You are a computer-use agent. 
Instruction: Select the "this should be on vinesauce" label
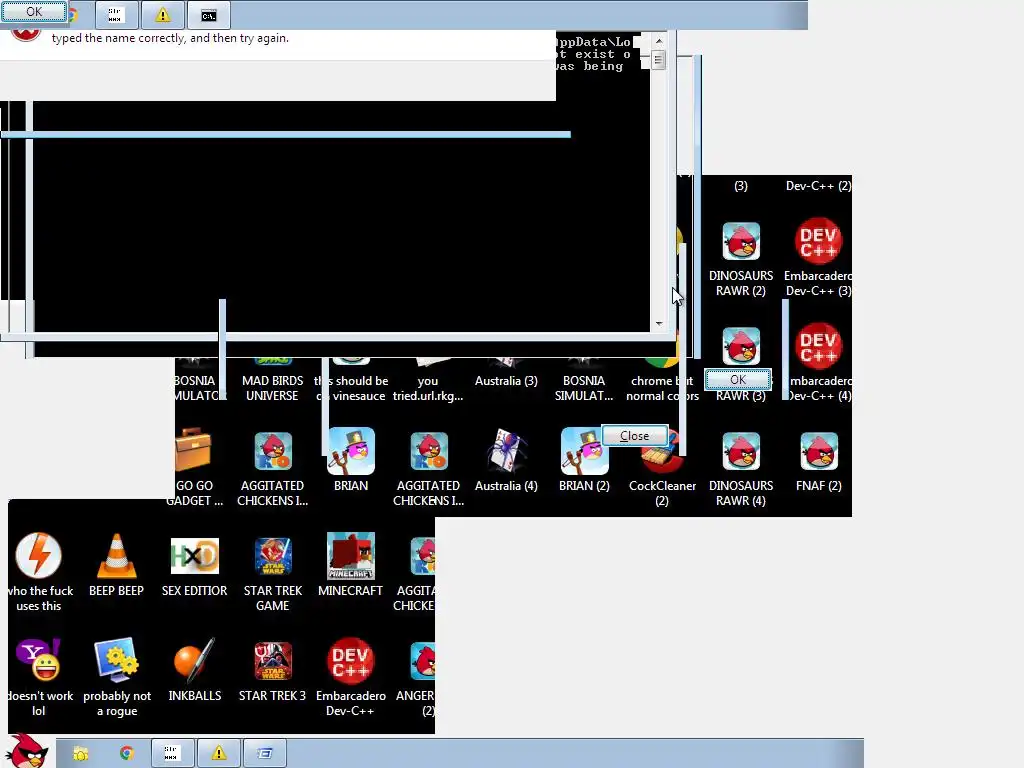tap(351, 388)
